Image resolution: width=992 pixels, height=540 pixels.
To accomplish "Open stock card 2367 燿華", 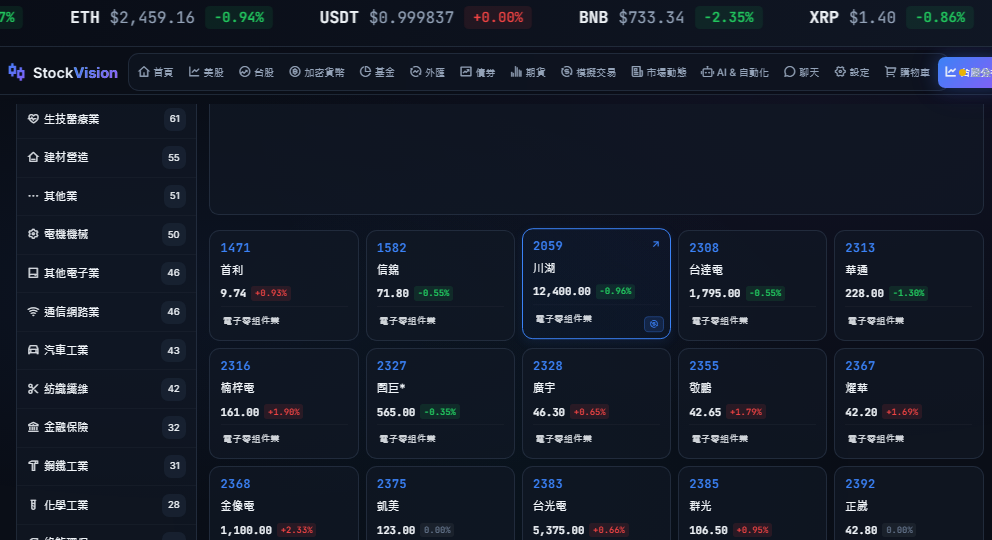I will pyautogui.click(x=908, y=403).
